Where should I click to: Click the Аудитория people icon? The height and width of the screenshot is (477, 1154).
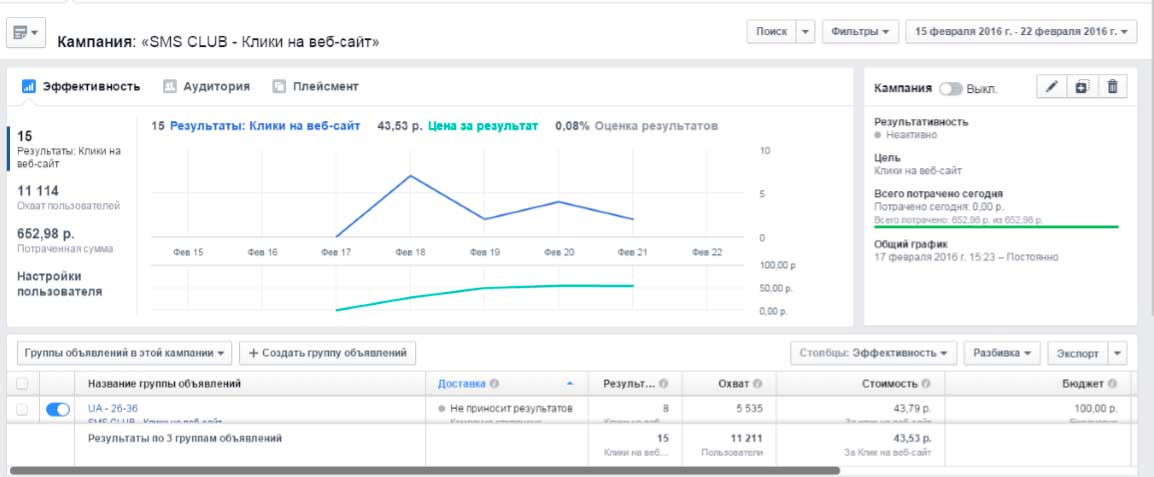tap(170, 86)
